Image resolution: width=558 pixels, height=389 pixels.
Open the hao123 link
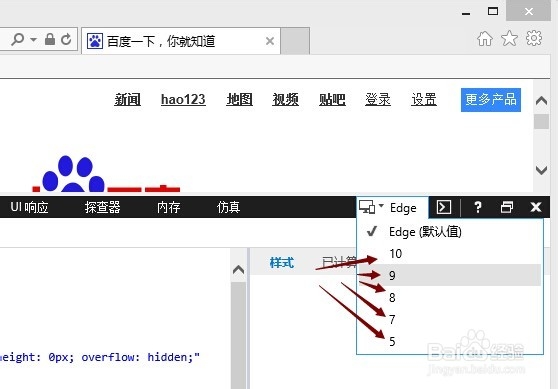(x=183, y=99)
